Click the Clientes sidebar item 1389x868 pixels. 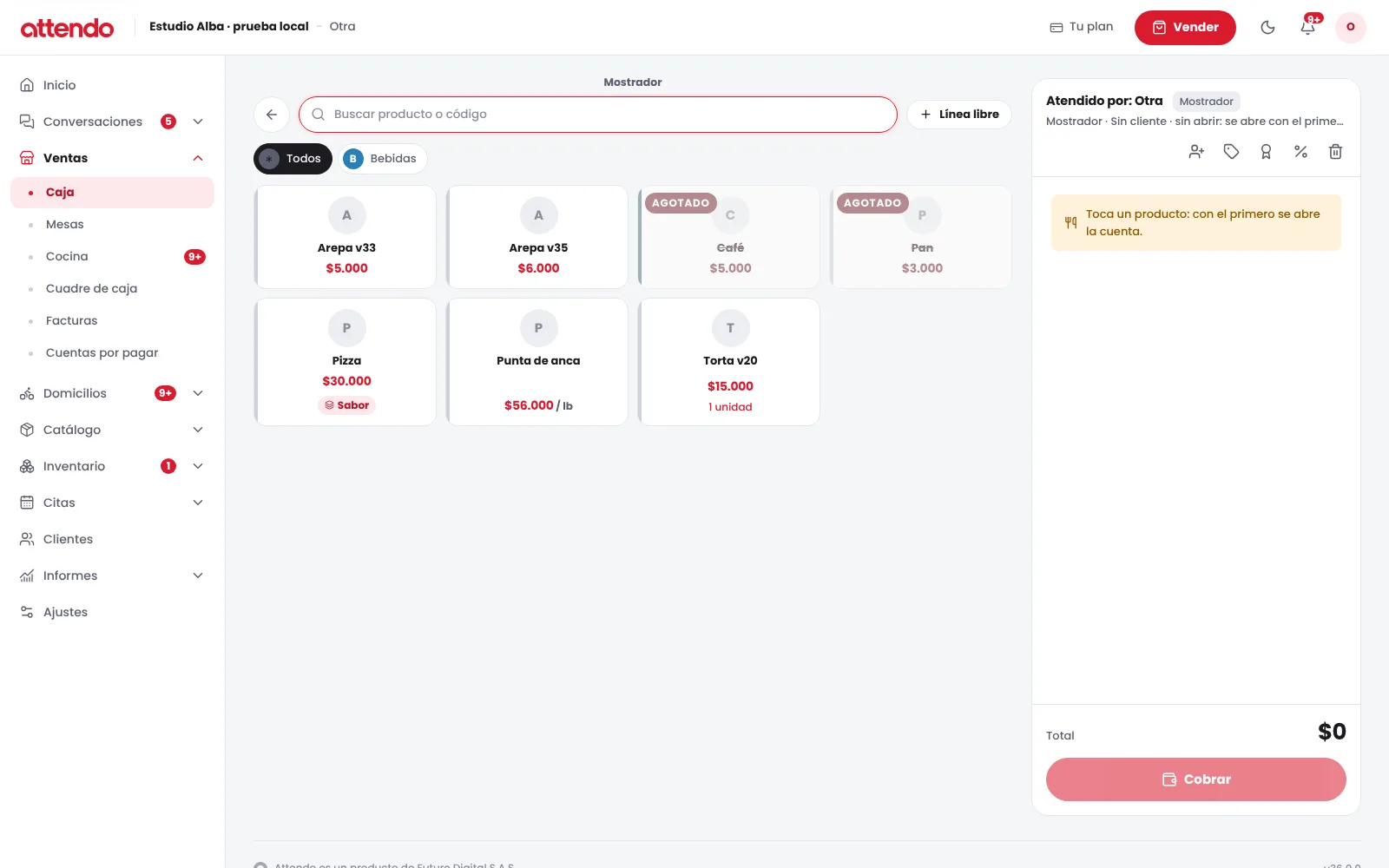[x=112, y=539]
